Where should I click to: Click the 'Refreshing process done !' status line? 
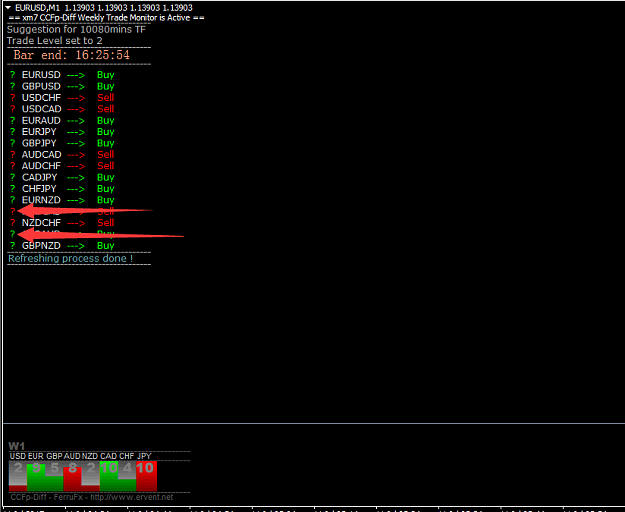70,259
